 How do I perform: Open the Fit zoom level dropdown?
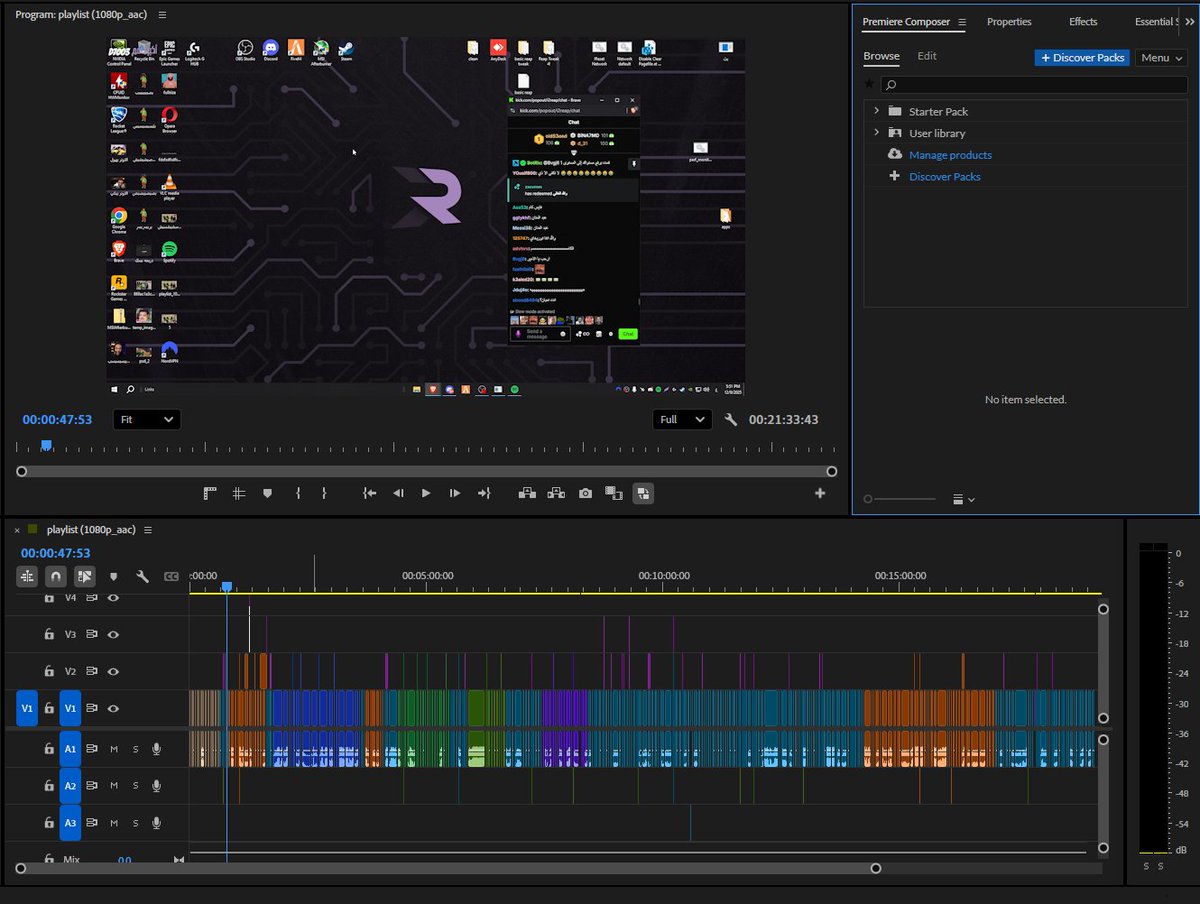click(x=147, y=420)
